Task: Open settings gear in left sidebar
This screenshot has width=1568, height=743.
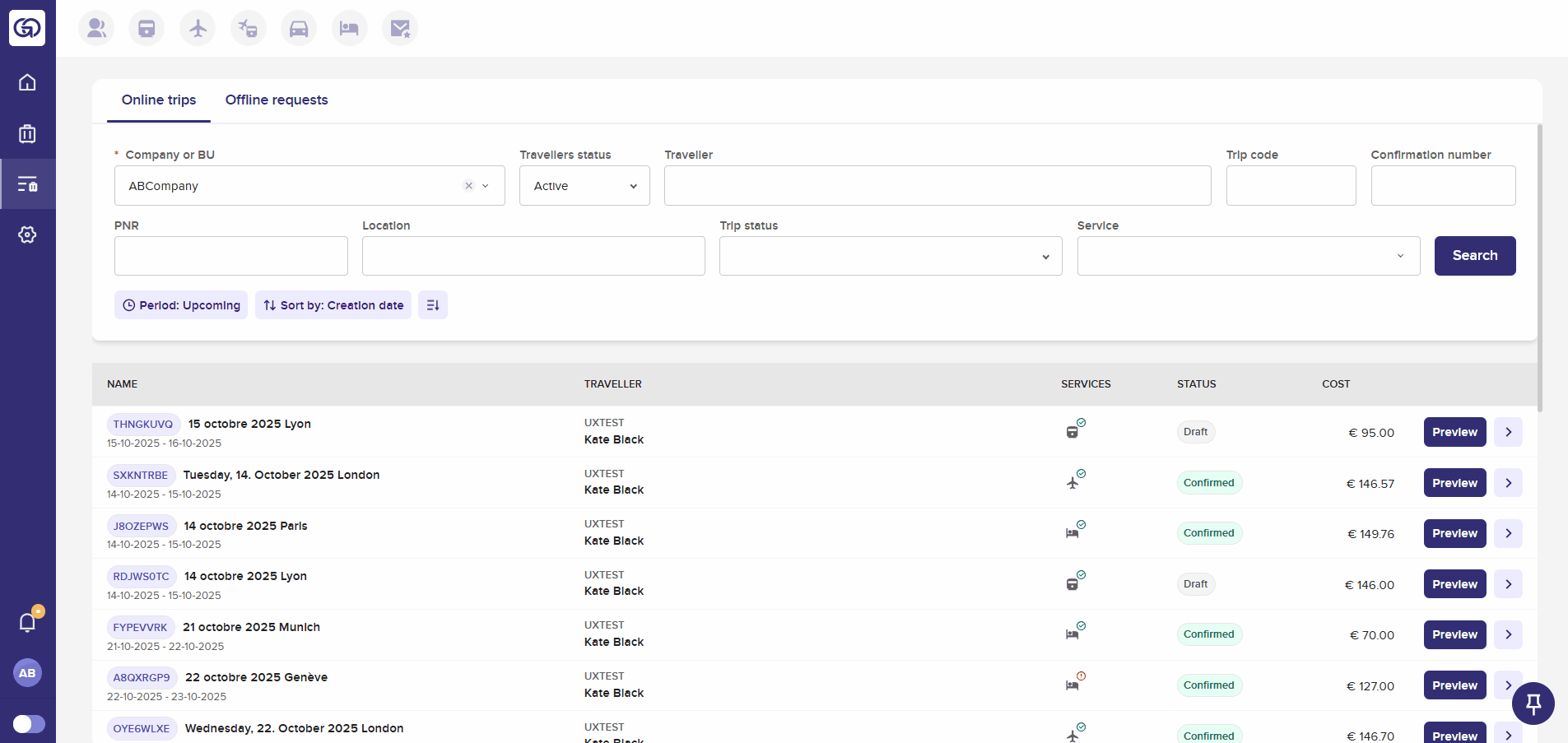Action: click(x=27, y=235)
